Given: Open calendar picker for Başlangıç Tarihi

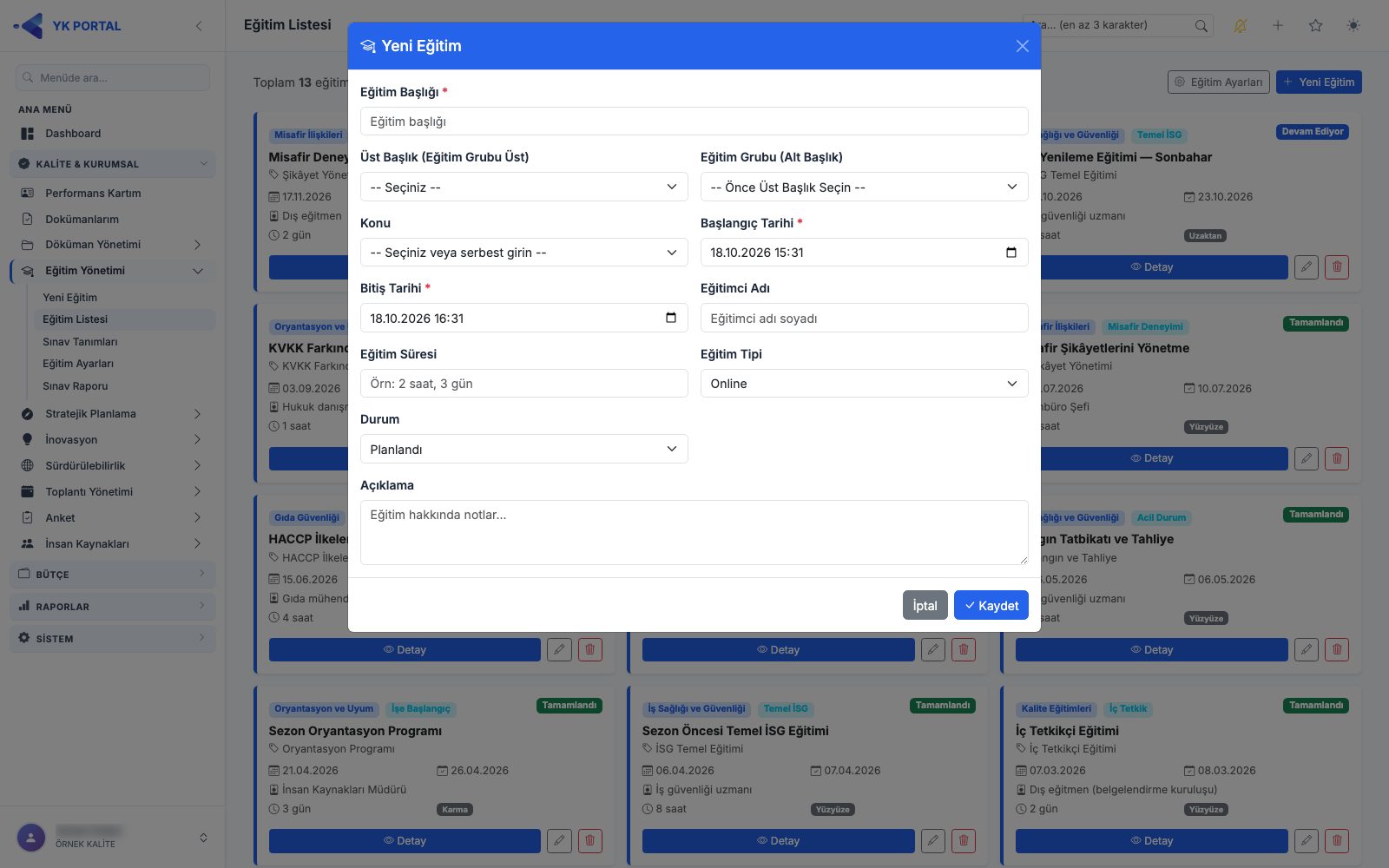Looking at the screenshot, I should 1011,253.
